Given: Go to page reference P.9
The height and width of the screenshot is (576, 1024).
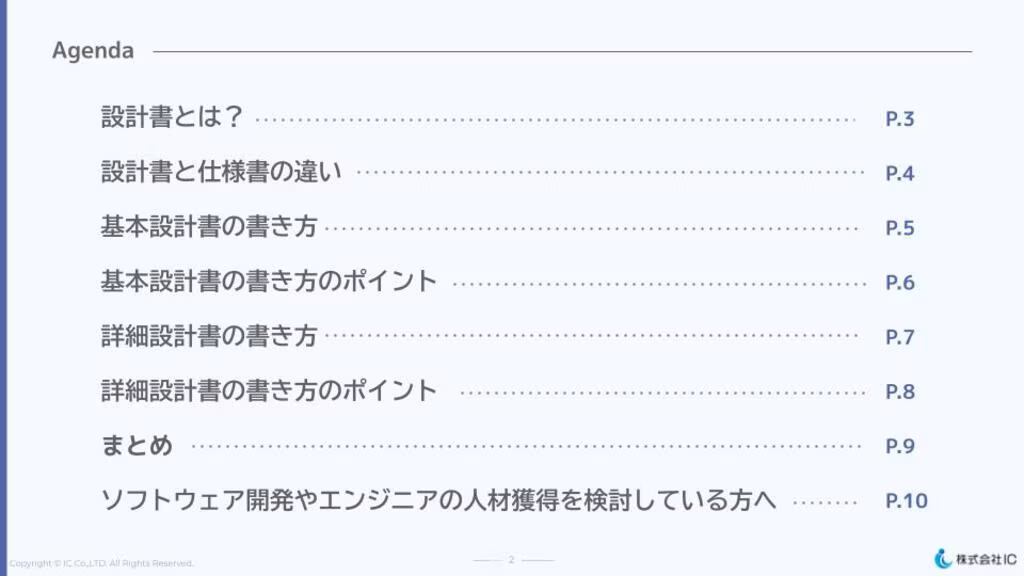Looking at the screenshot, I should [x=900, y=446].
